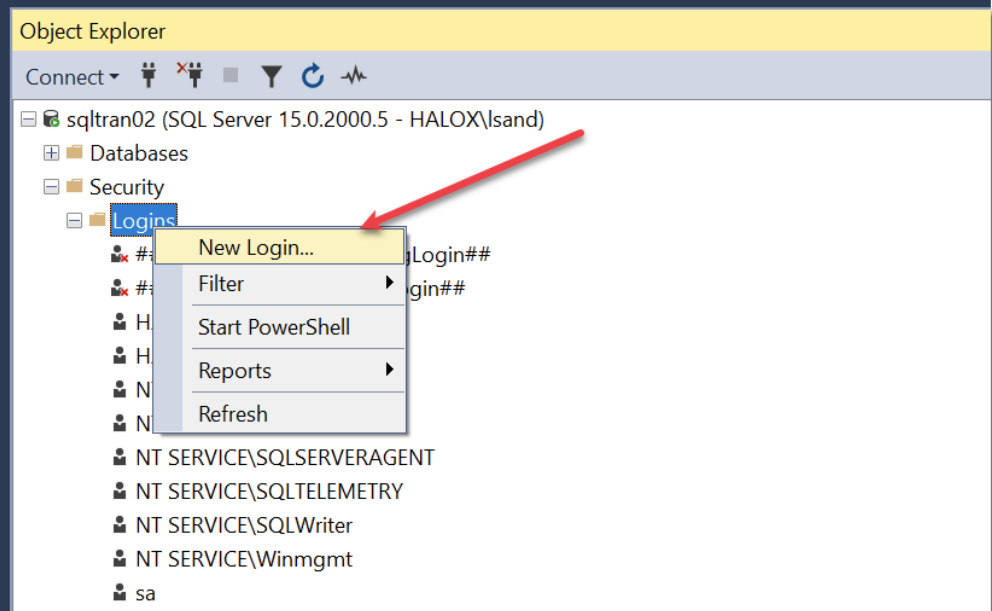Click the Connect Object Explorer plug icon
This screenshot has height=611, width=992.
pyautogui.click(x=149, y=75)
